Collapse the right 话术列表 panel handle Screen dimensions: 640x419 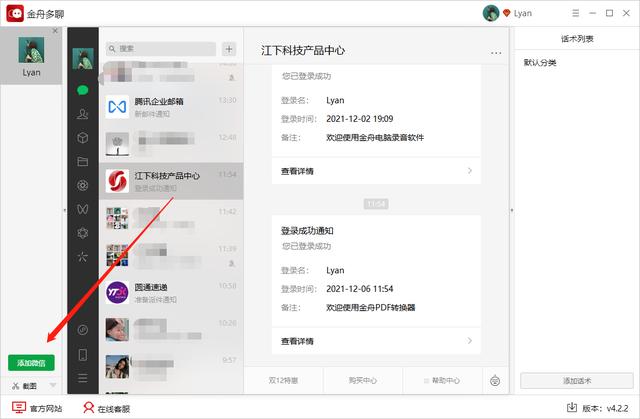point(512,210)
